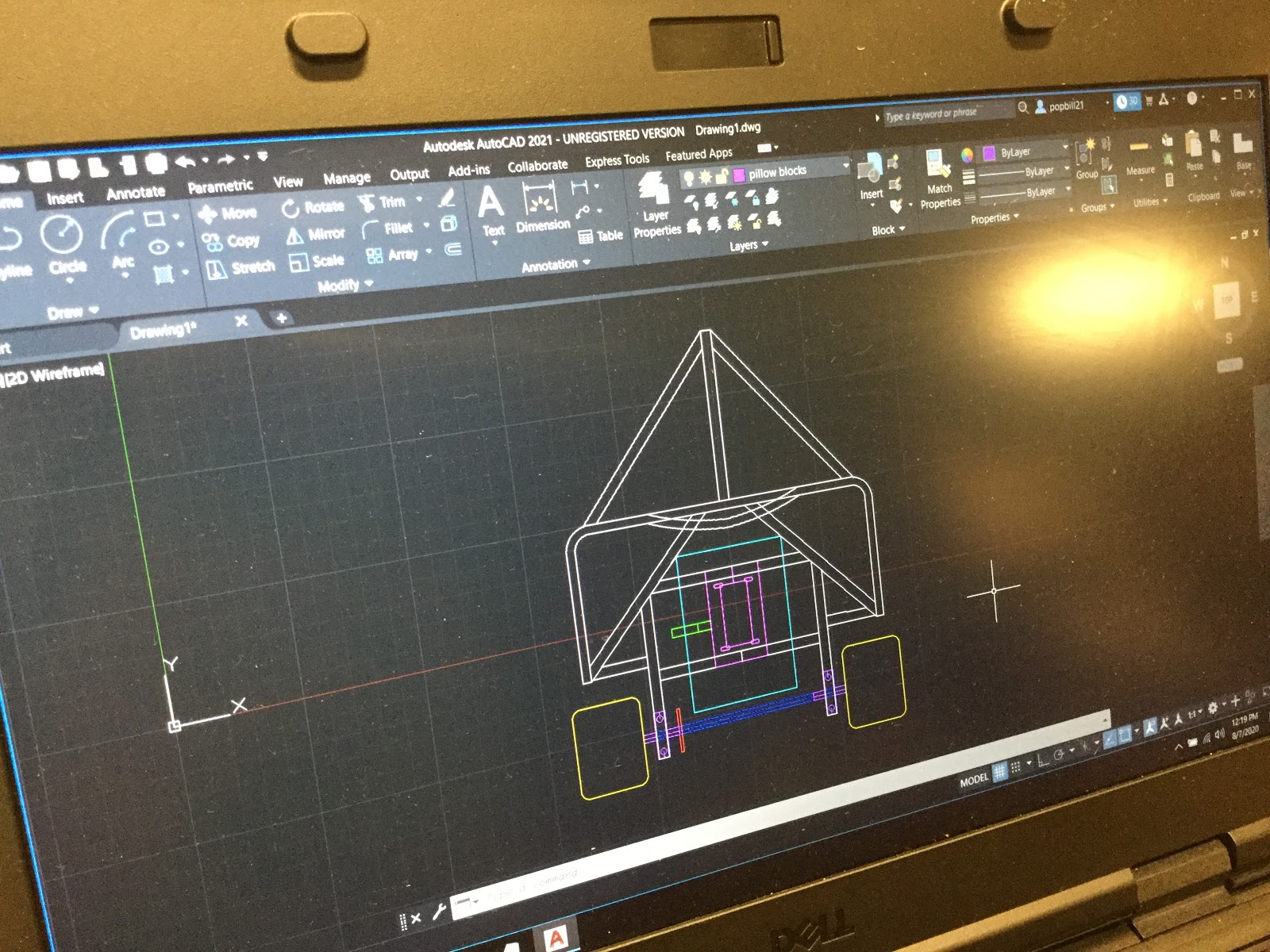
Task: Expand the Modify panel
Action: click(344, 285)
